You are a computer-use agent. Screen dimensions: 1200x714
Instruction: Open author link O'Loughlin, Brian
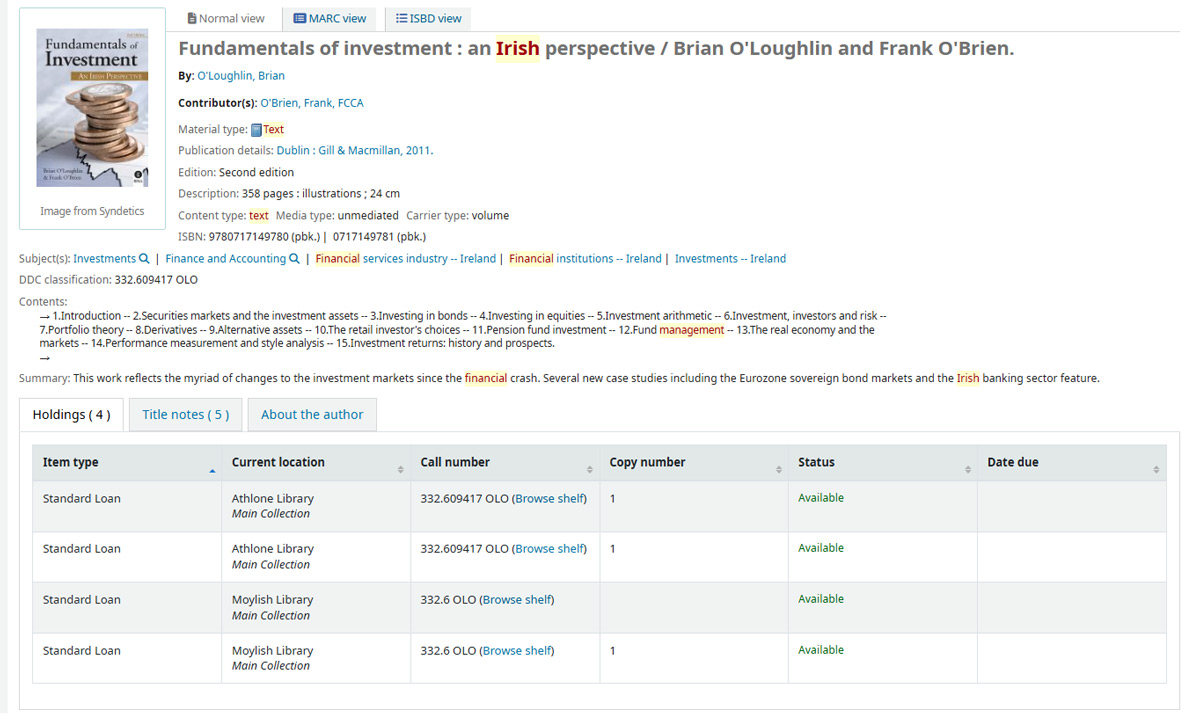point(241,76)
